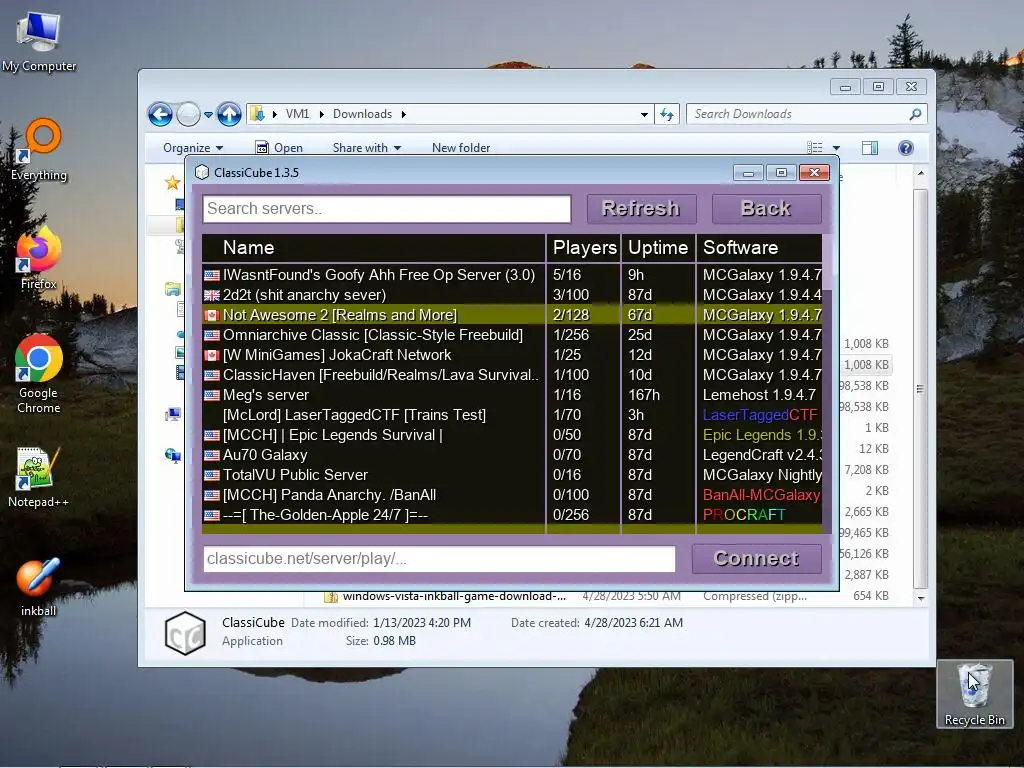Open Google Chrome desktop shortcut
Viewport: 1024px width, 768px height.
pos(39,374)
